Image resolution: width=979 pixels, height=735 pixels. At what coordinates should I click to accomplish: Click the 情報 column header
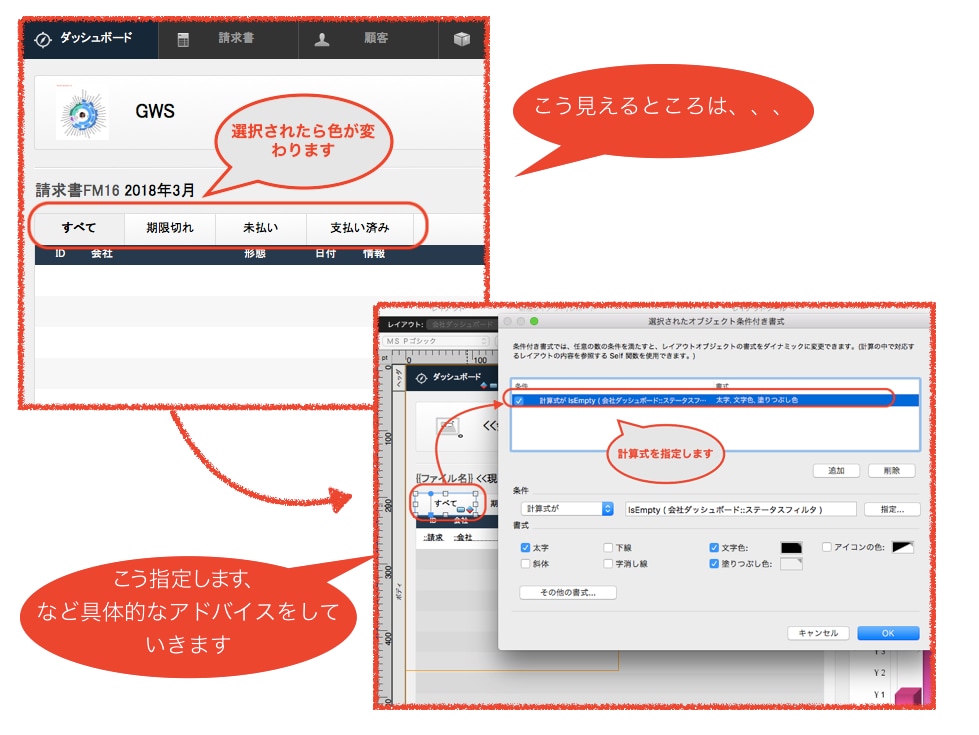(x=374, y=254)
